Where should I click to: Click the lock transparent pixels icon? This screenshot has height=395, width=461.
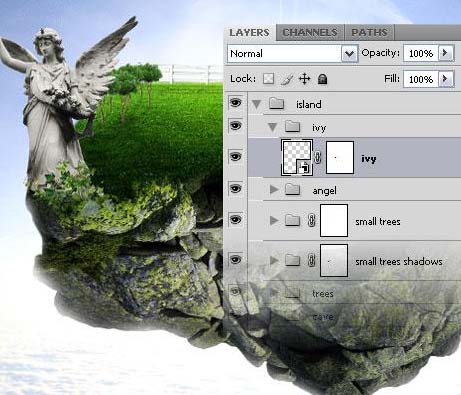tap(269, 79)
